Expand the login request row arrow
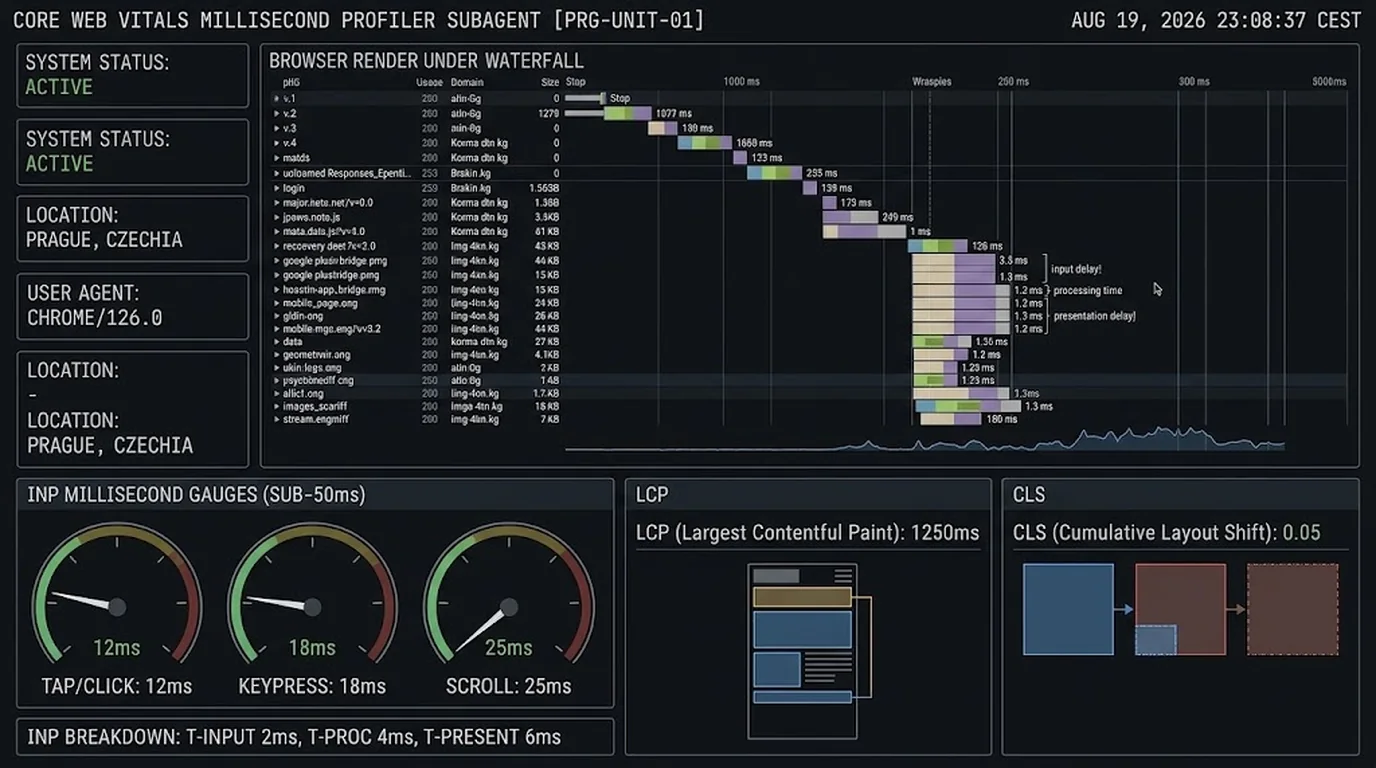Viewport: 1376px width, 768px height. click(276, 188)
